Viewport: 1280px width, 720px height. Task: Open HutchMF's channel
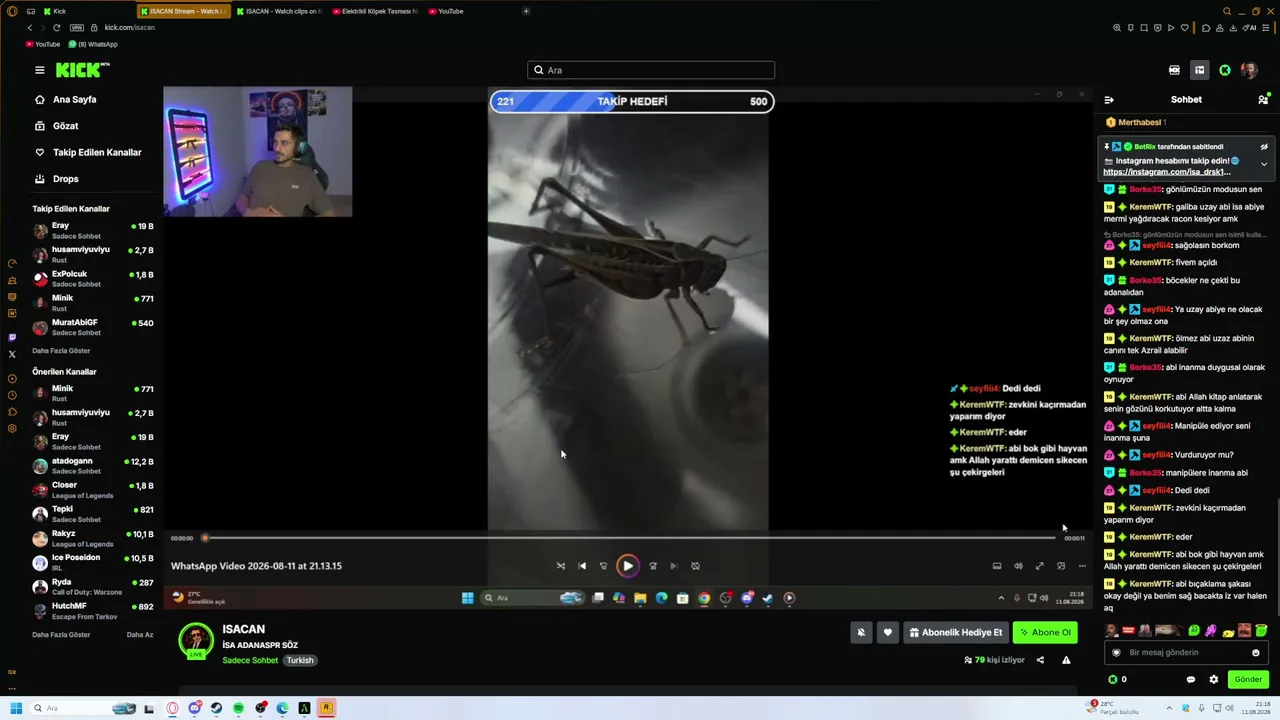pyautogui.click(x=93, y=610)
